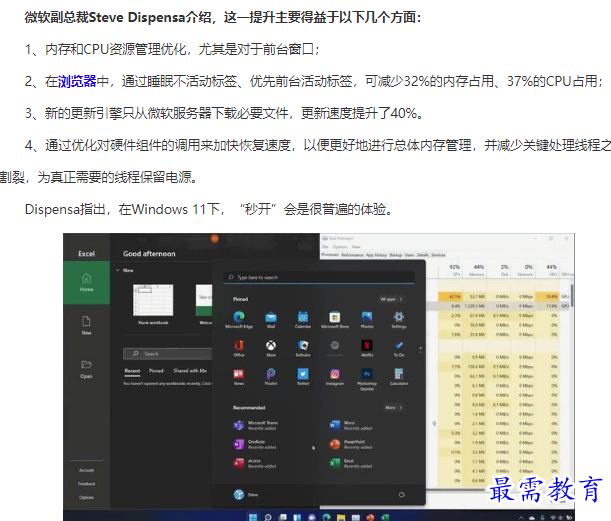The image size is (611, 521).
Task: Switch to the Pinned tab in Excel
Action: click(156, 371)
